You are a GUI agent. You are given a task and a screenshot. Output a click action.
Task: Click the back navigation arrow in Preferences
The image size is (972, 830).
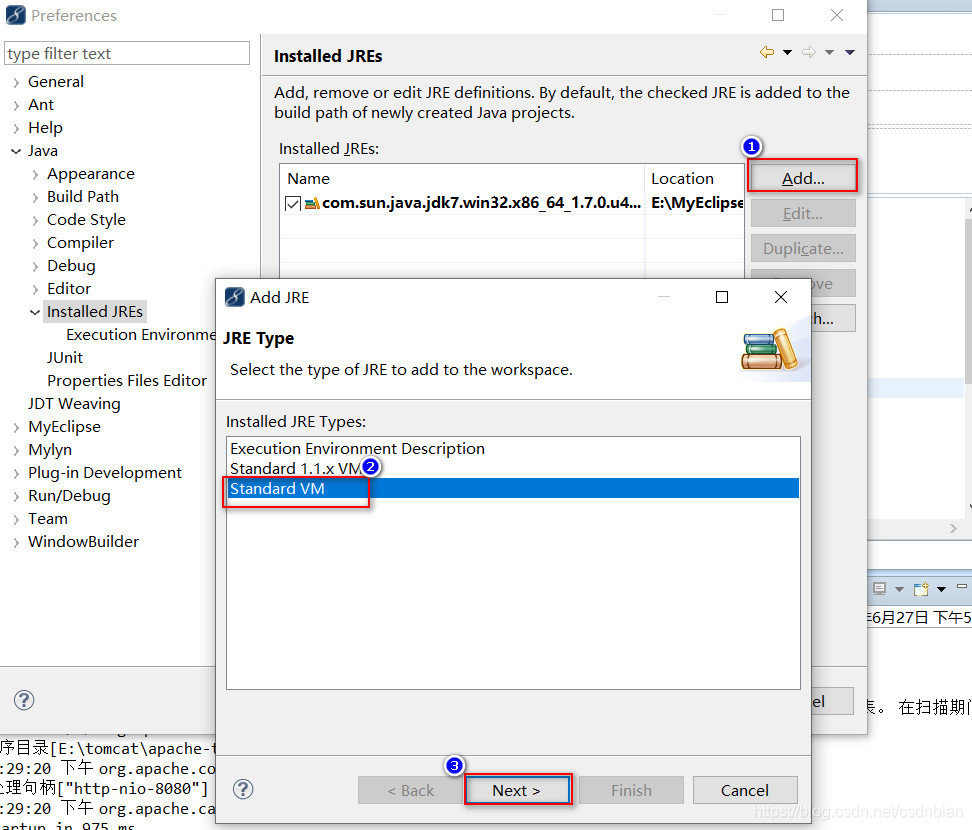tap(767, 52)
